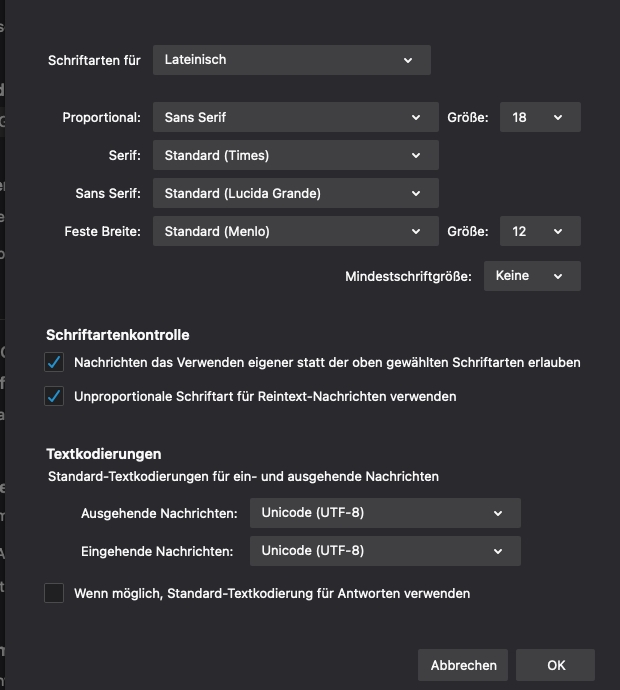Screen dimensions: 620x690
Task: Toggle 'Unproportionale Schriftart für Reintext-Nachrichten' checkbox
Action: tap(55, 397)
